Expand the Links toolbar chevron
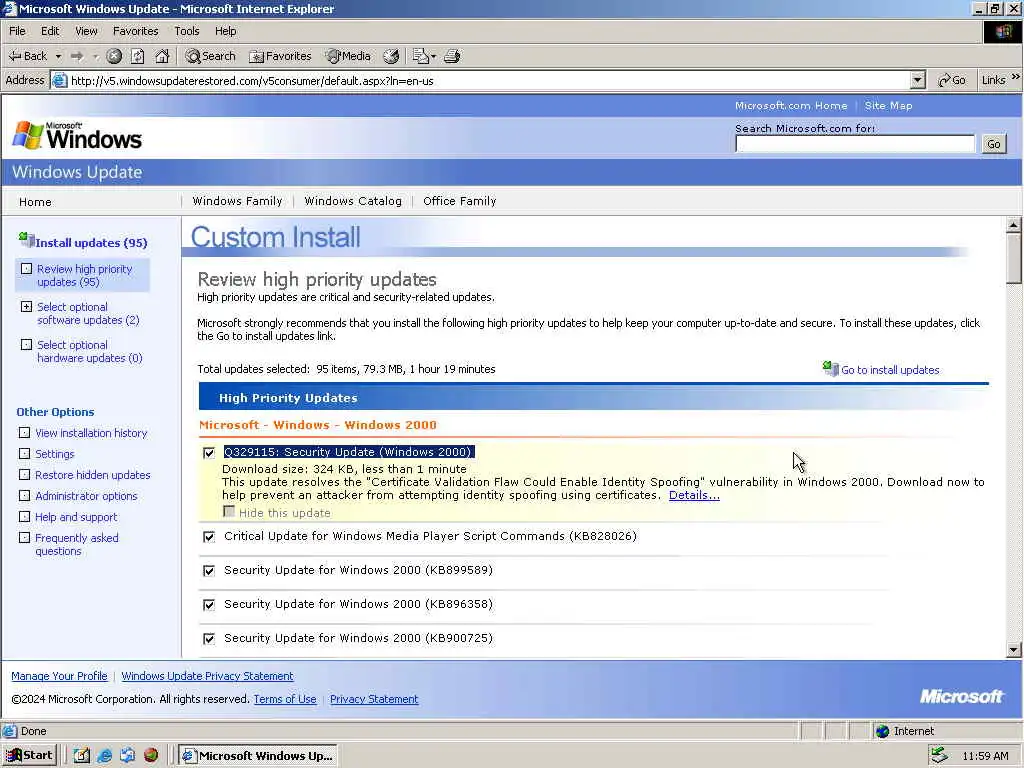 [x=1016, y=77]
